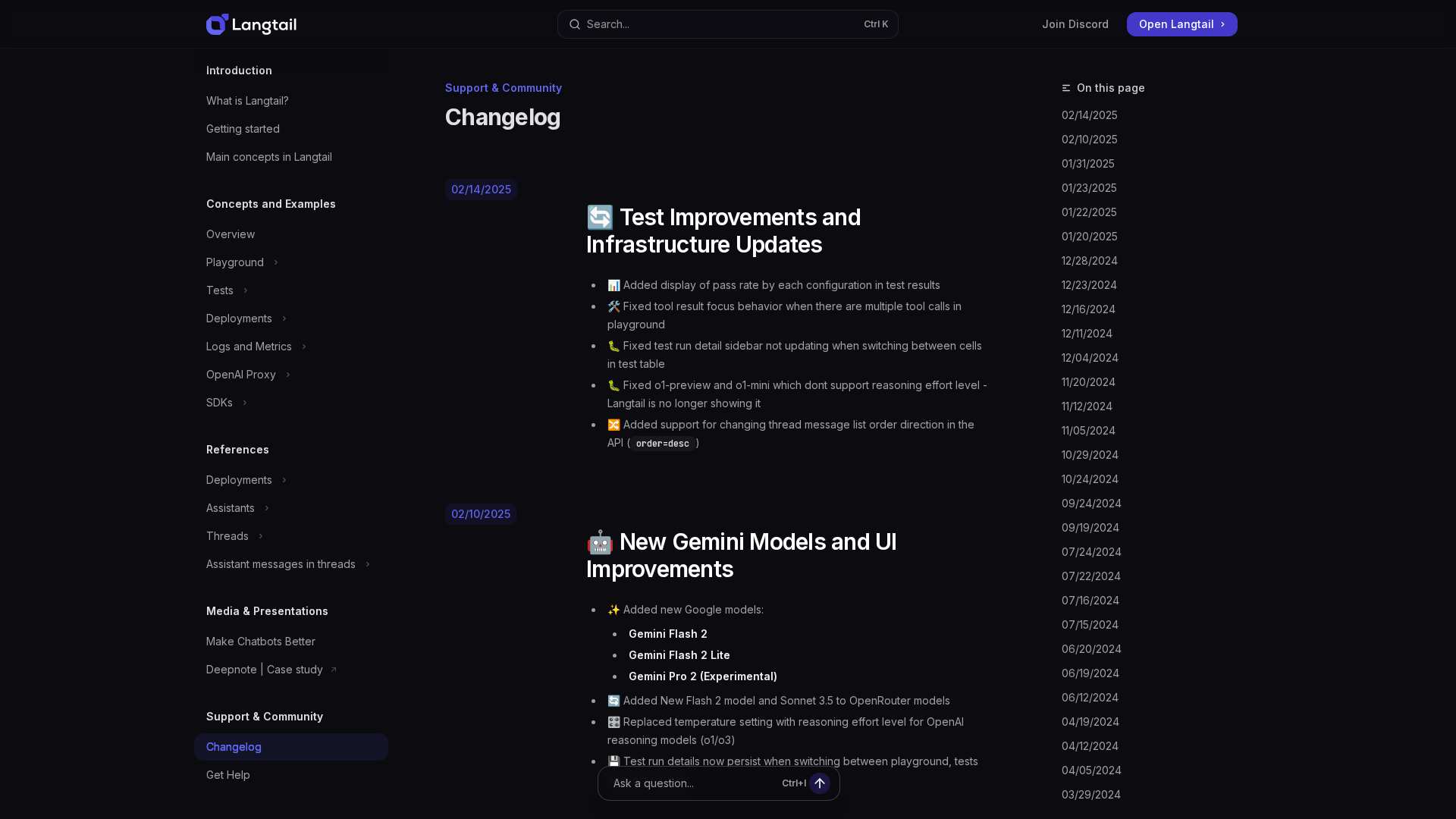Jump to 12/28/2024 changelog entry

tap(1089, 261)
